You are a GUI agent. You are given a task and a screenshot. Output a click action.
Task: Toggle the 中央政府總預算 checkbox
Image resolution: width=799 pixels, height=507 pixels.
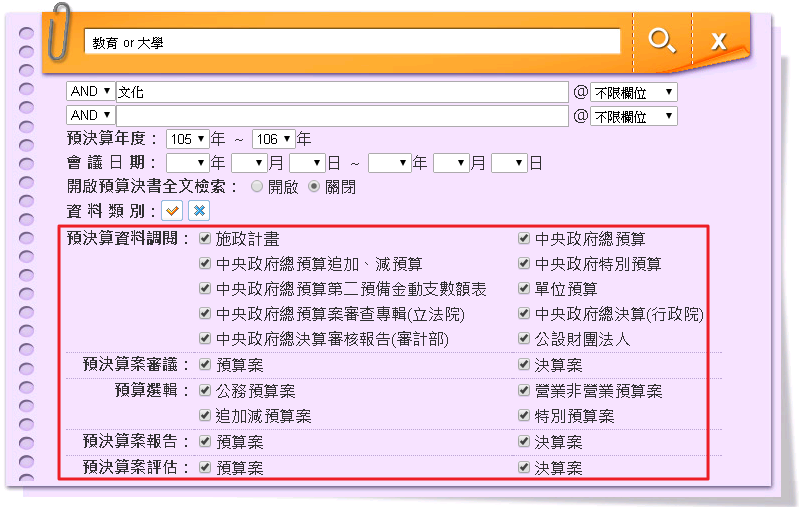point(524,239)
